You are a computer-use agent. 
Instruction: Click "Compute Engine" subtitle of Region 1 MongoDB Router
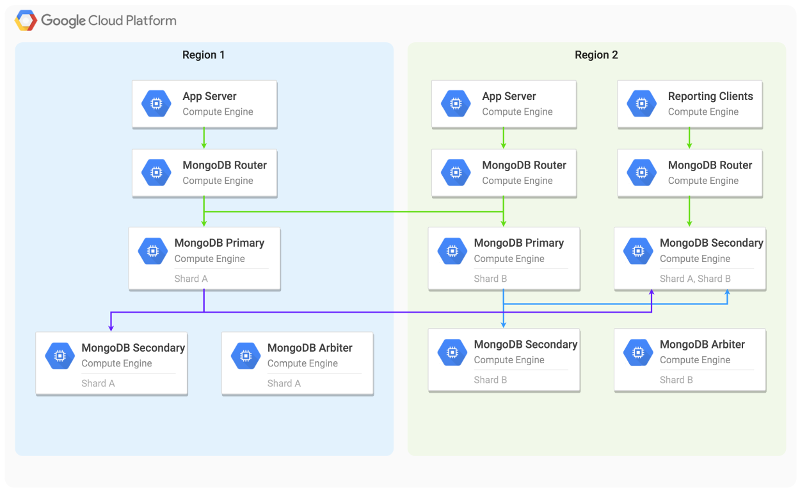pos(218,181)
